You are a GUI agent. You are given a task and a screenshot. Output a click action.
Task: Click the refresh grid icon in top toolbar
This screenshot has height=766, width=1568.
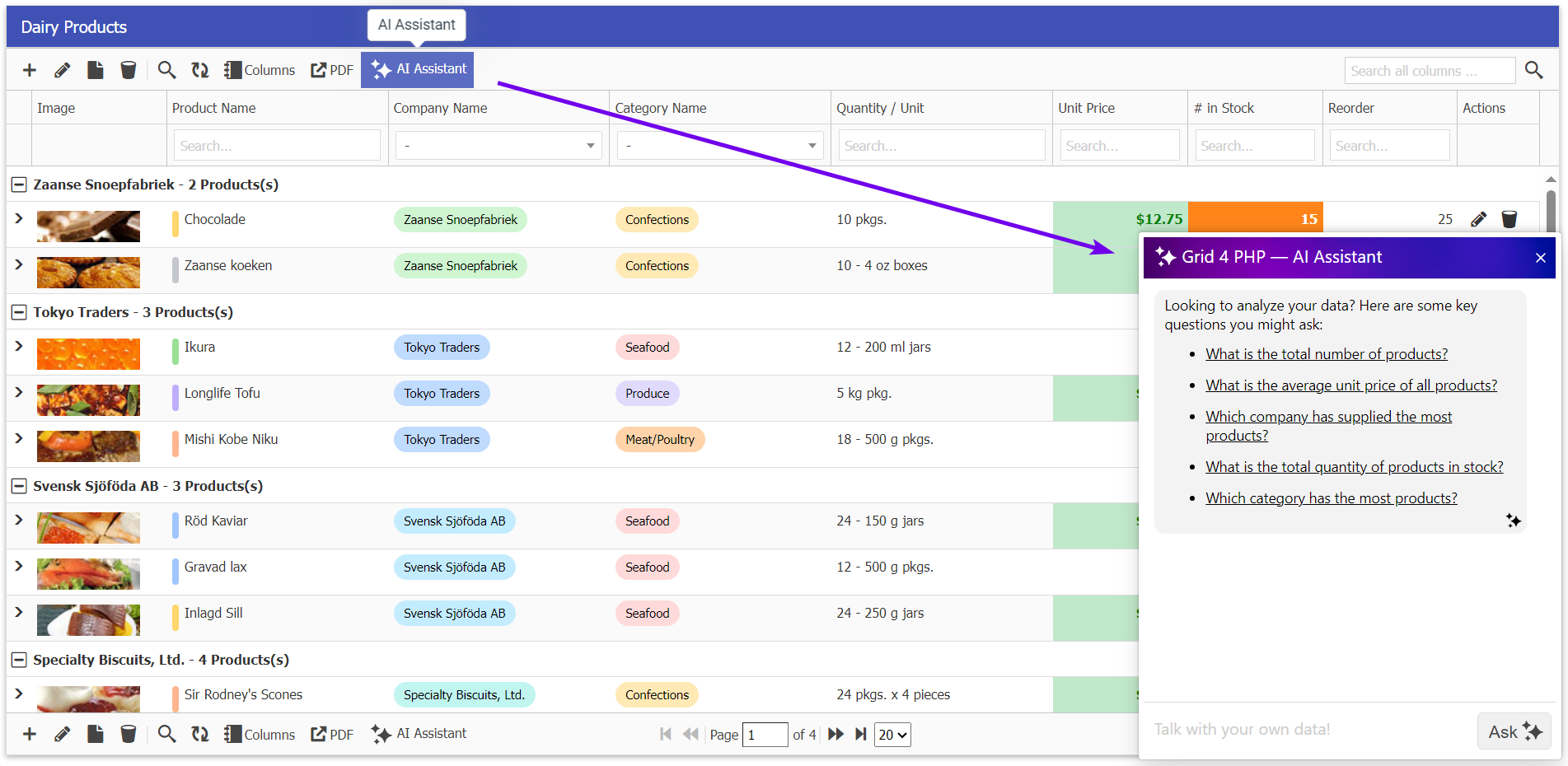point(200,70)
